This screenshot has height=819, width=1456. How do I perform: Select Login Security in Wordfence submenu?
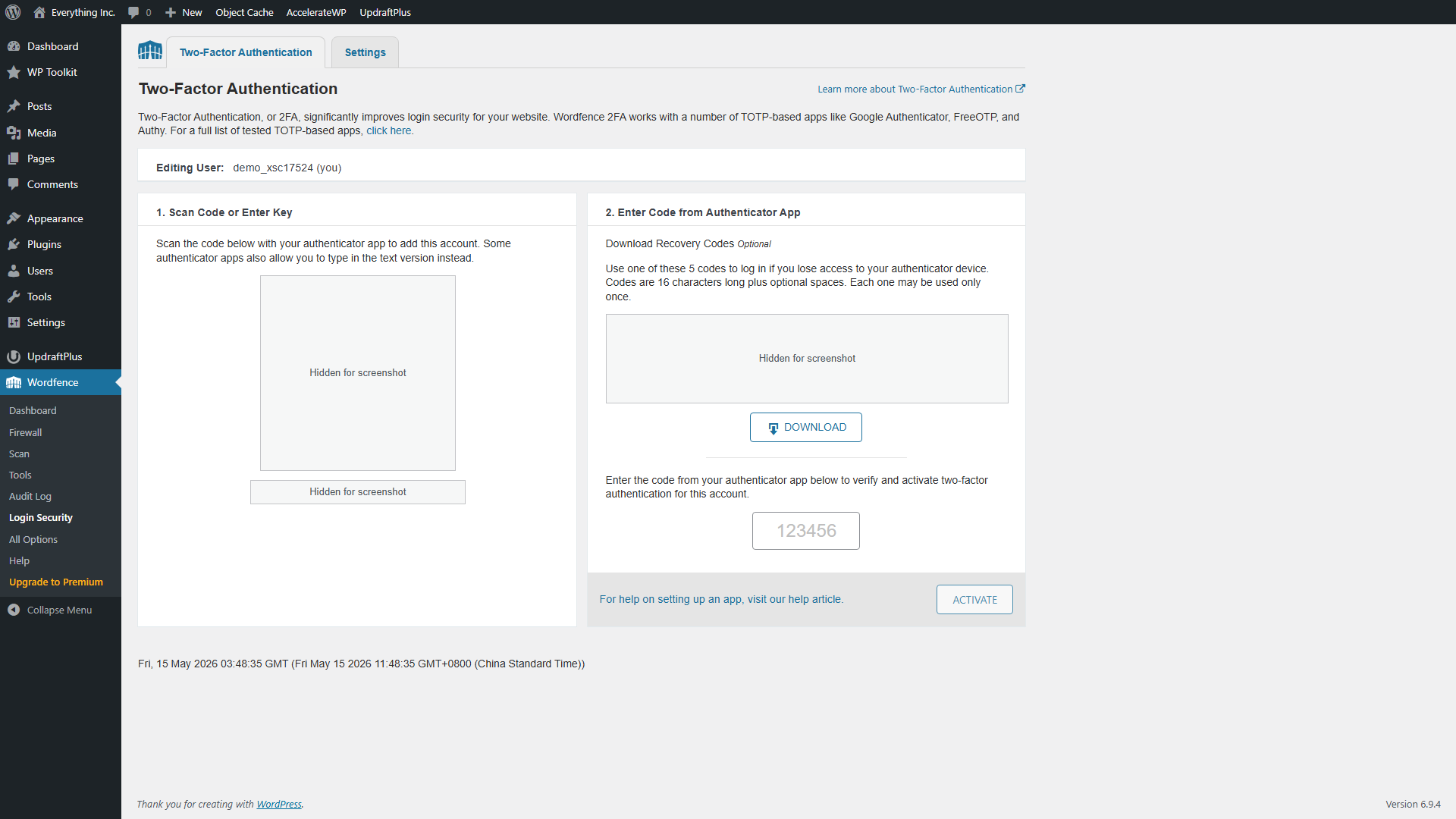click(41, 517)
